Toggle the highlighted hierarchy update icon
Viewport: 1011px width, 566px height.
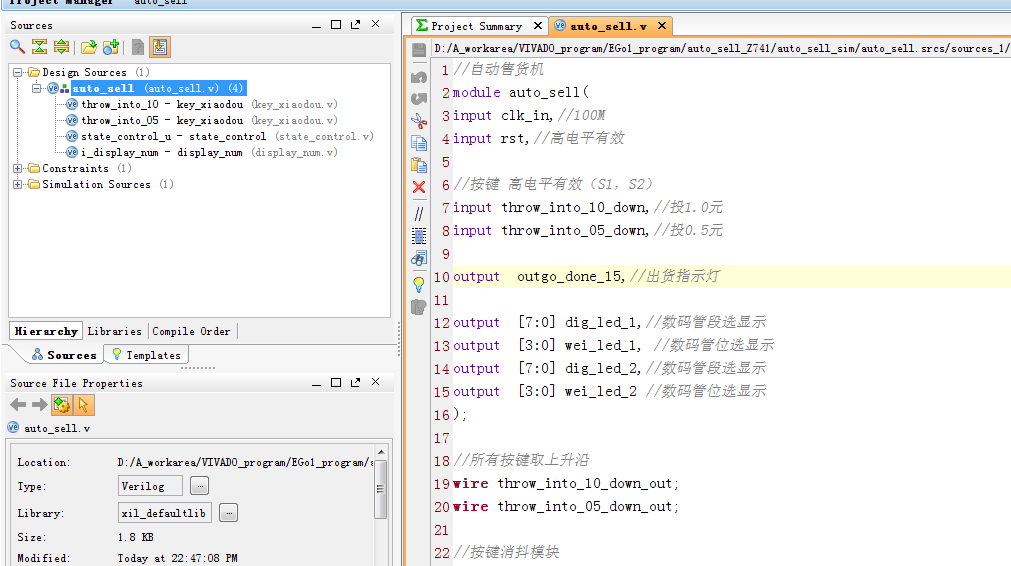[x=159, y=47]
